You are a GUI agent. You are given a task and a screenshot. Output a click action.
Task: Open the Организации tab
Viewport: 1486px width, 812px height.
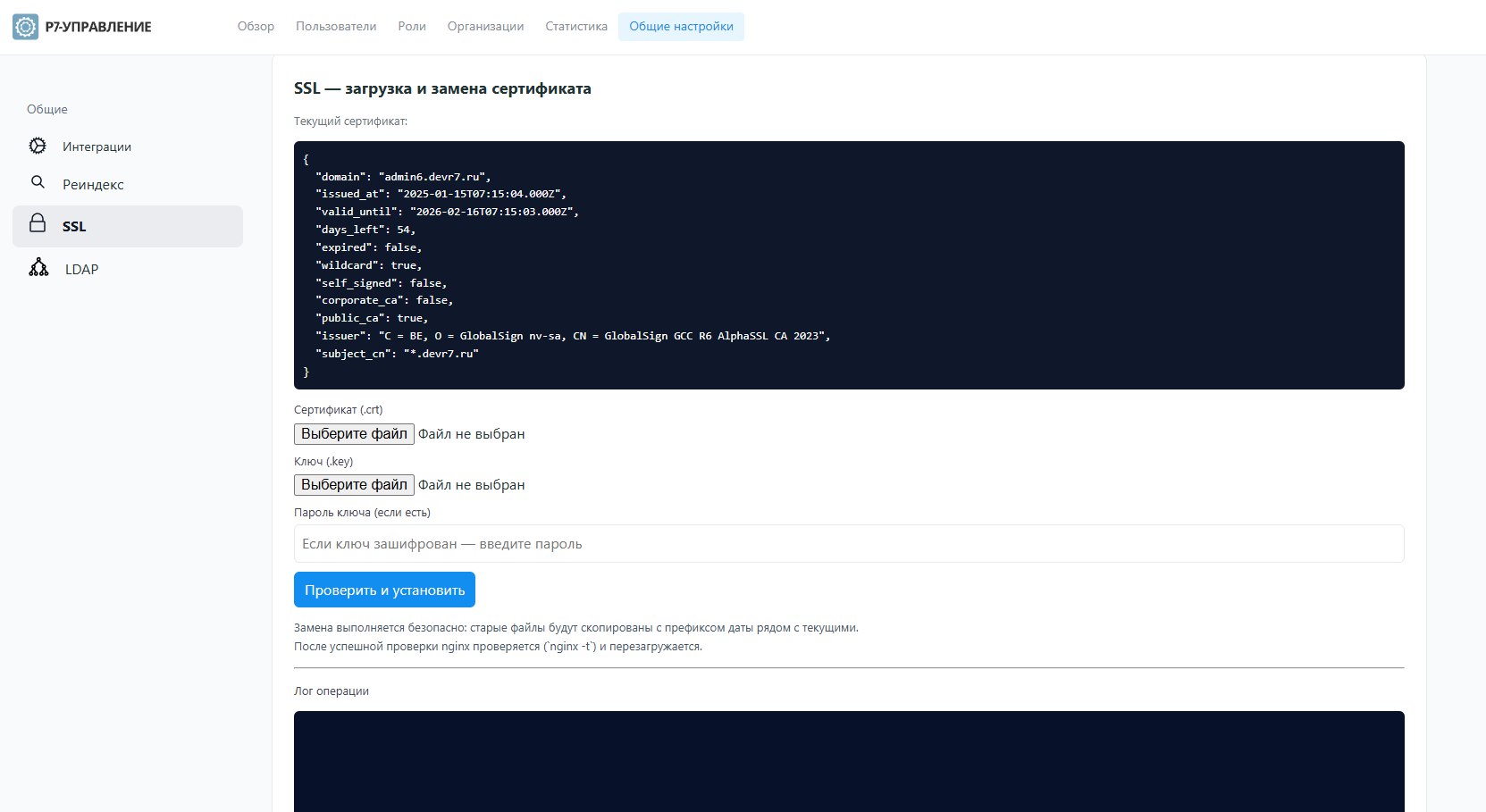point(485,27)
